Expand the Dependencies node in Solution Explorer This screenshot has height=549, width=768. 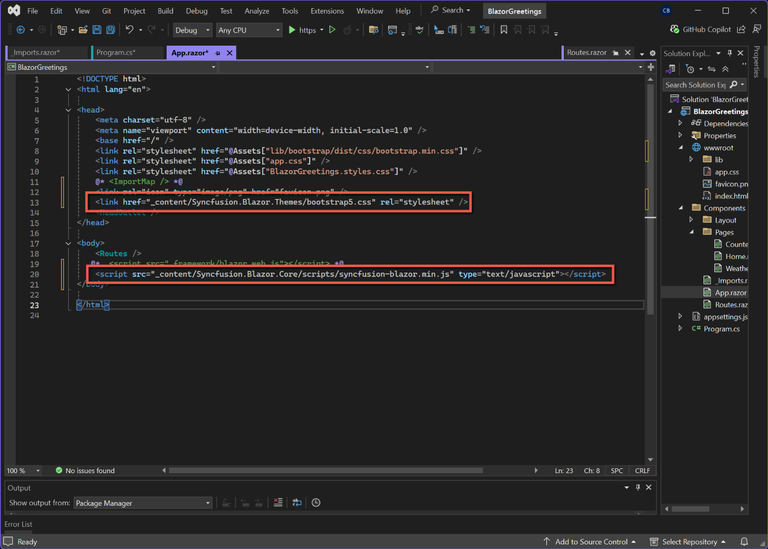coord(681,124)
